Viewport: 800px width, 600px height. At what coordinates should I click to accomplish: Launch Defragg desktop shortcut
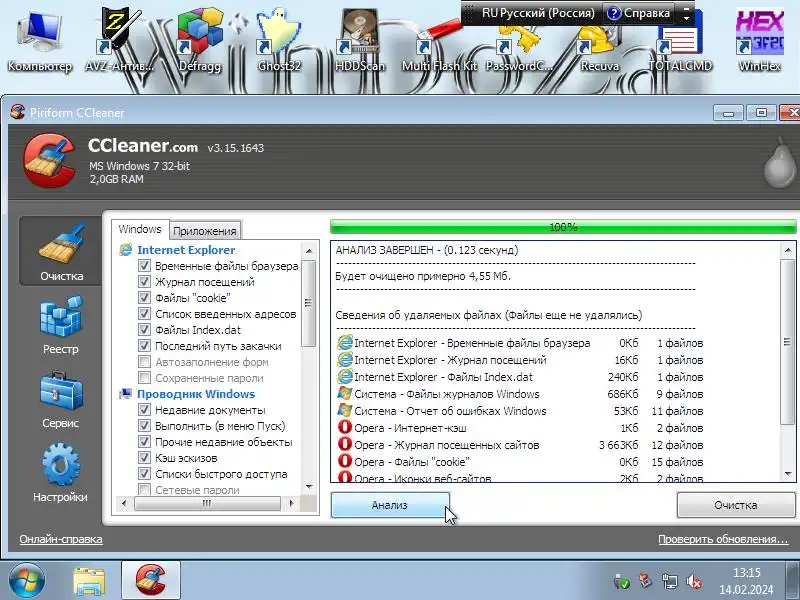pos(199,41)
